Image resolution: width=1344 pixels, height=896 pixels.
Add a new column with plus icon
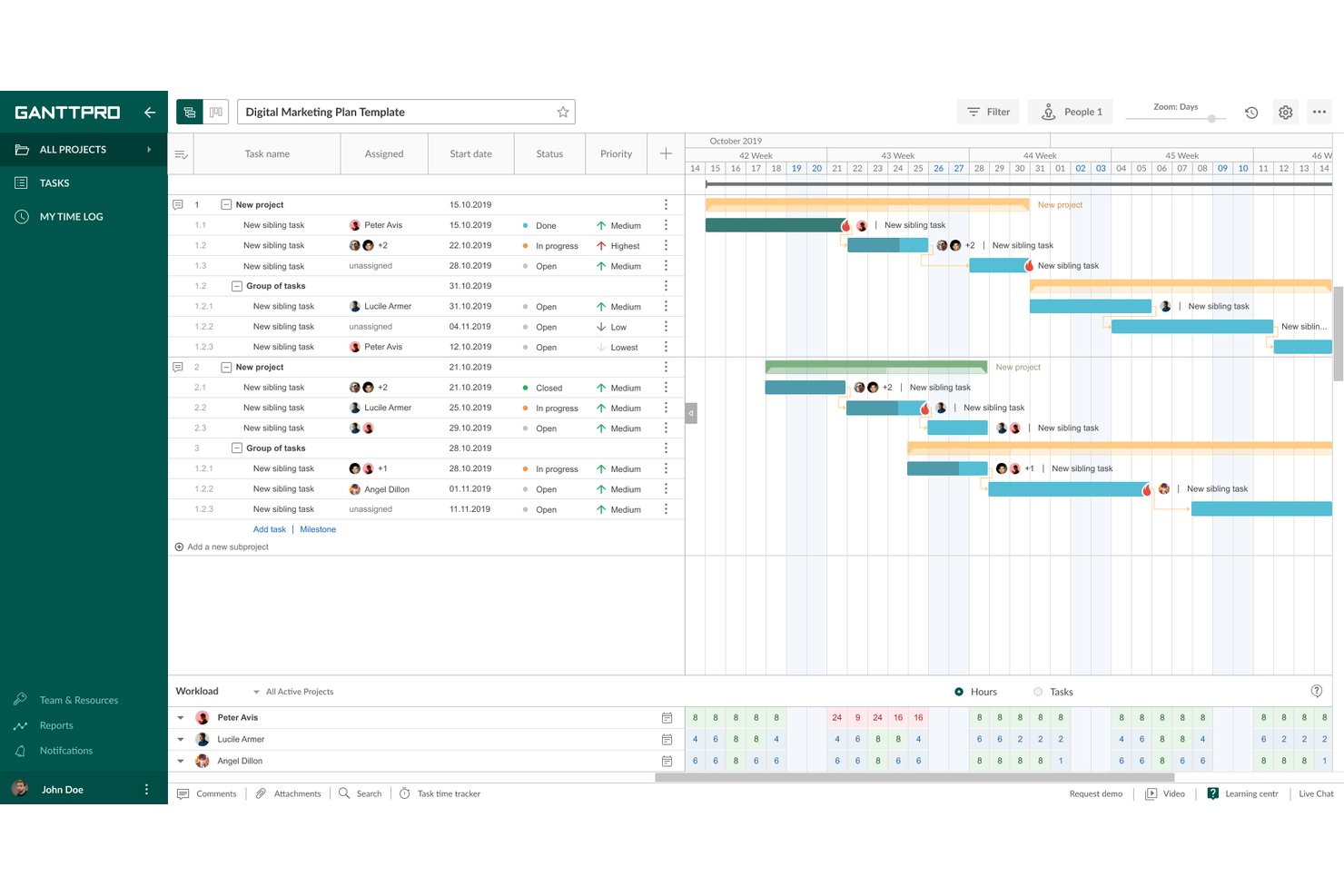click(x=666, y=153)
